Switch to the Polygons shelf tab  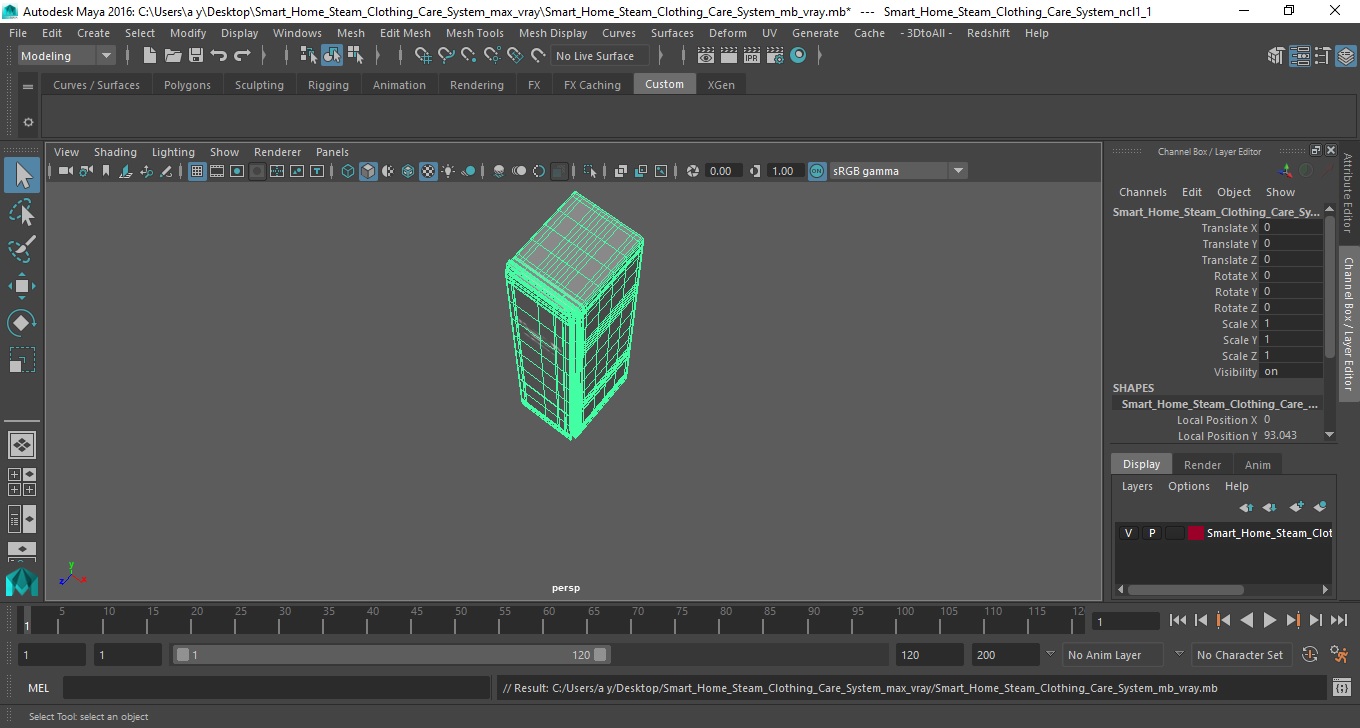pos(187,85)
